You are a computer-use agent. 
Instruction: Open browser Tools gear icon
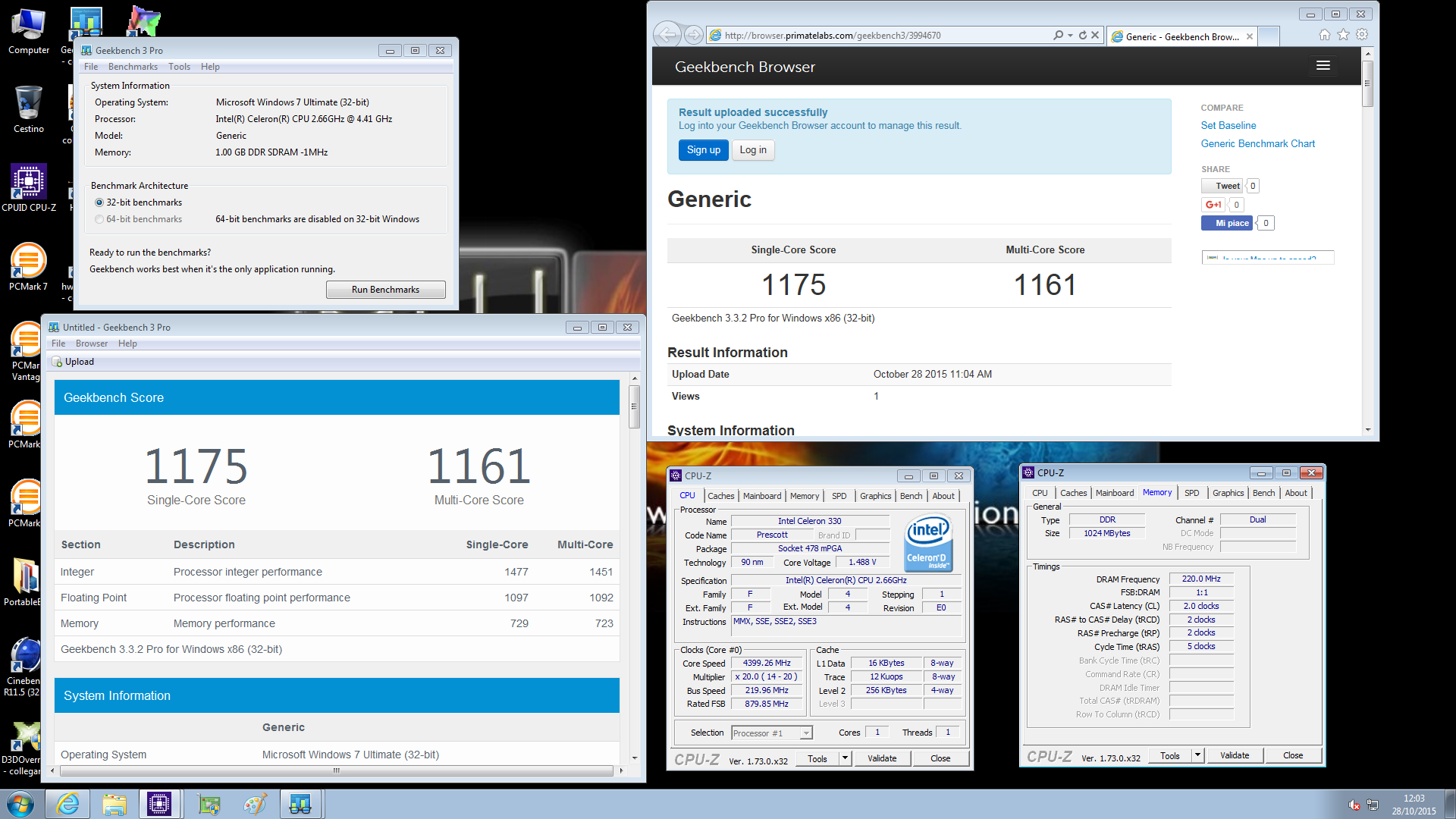click(x=1362, y=35)
